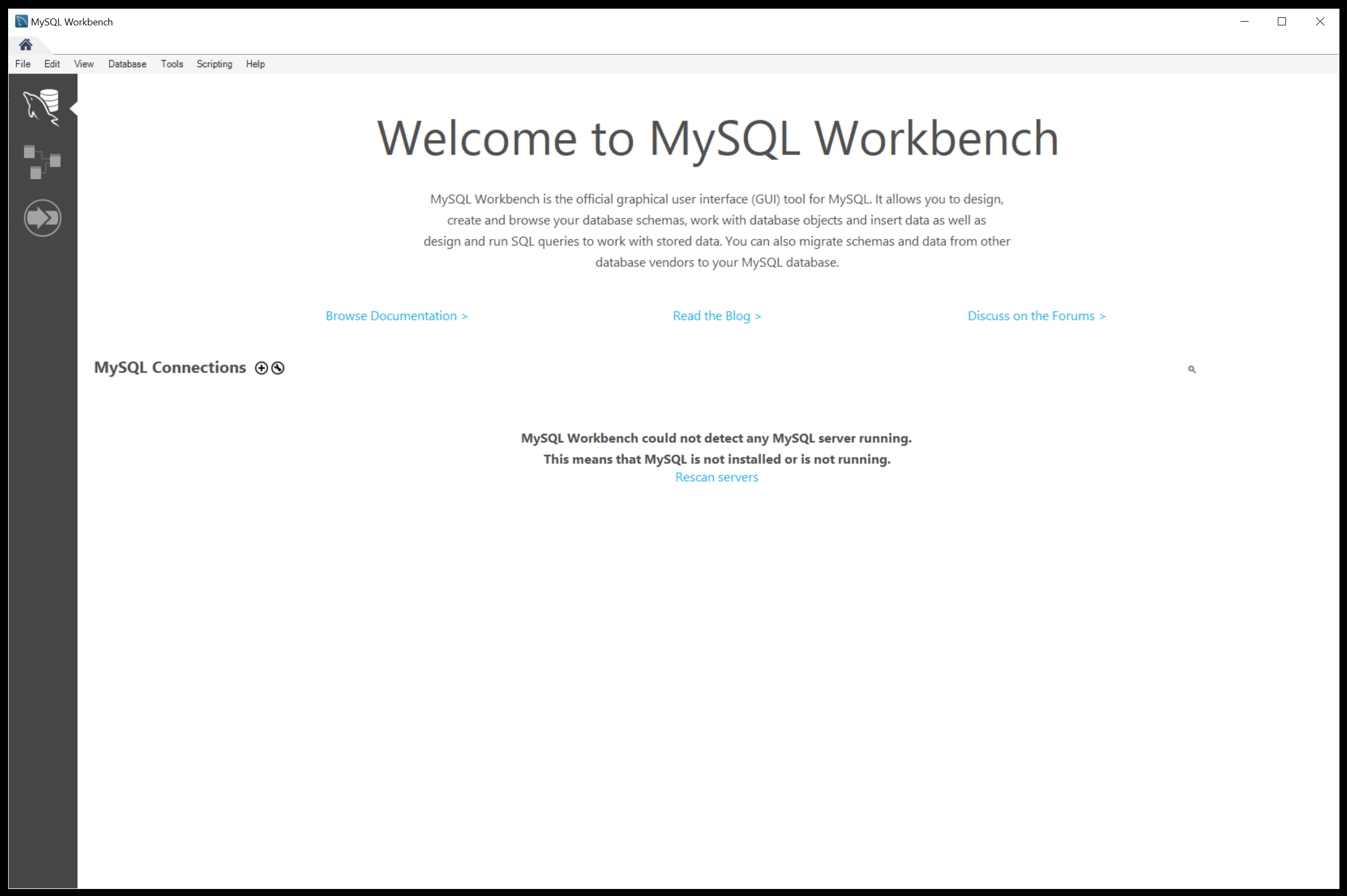Image resolution: width=1347 pixels, height=896 pixels.
Task: Open the MySQL connections sidebar view
Action: (42, 107)
